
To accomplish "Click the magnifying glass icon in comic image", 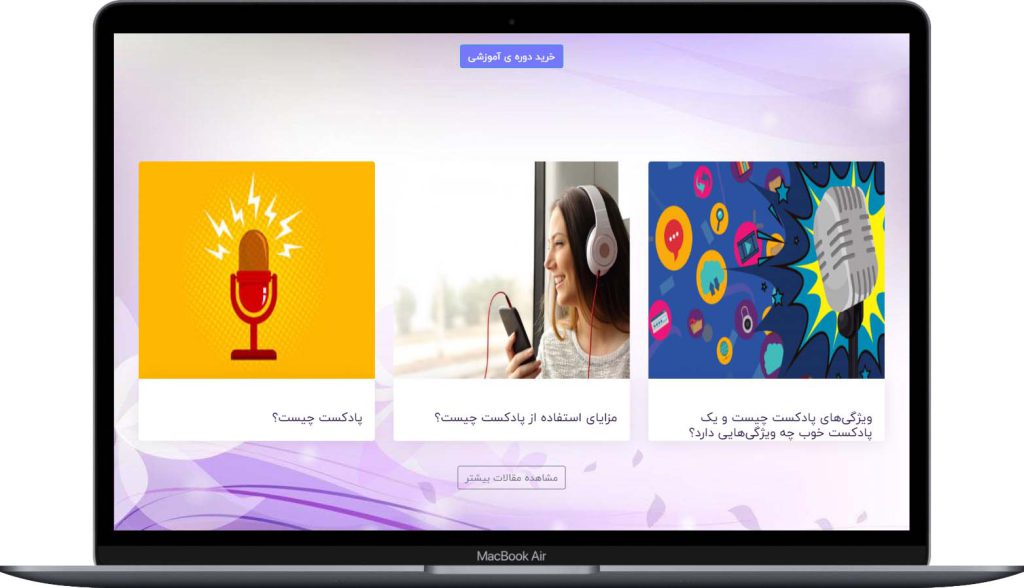I will (x=719, y=216).
